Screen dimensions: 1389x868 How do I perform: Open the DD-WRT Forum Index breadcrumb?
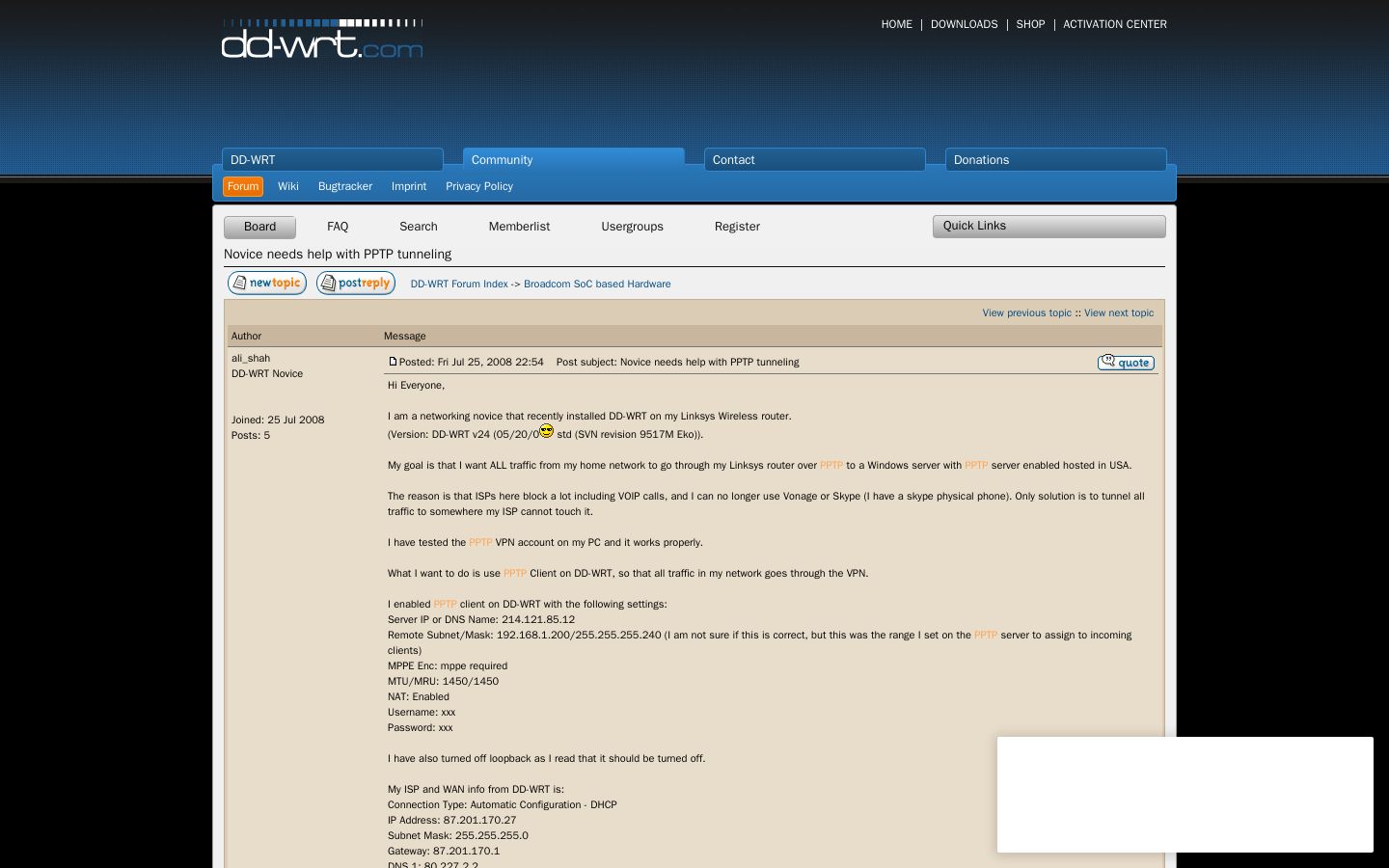pyautogui.click(x=459, y=284)
